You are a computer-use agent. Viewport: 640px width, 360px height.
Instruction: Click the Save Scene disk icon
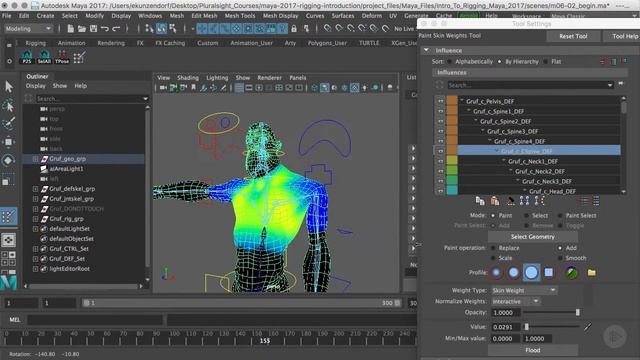[x=93, y=29]
